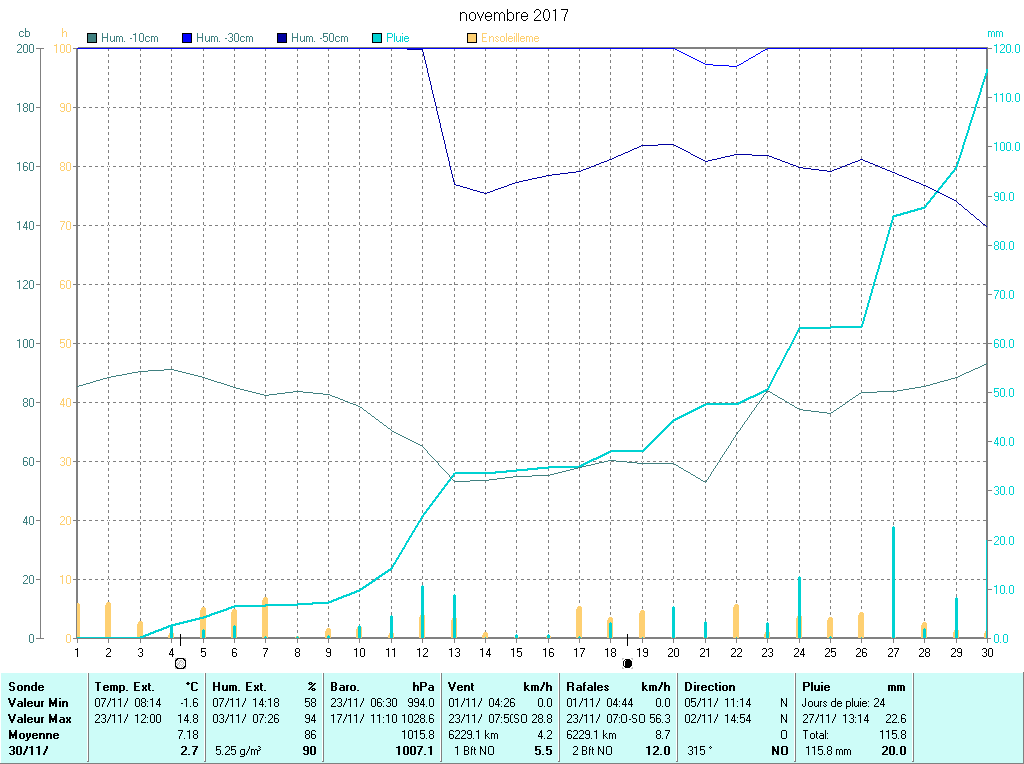Select the Hum. -50cm legend swatch
The height and width of the screenshot is (764, 1024).
coord(282,38)
